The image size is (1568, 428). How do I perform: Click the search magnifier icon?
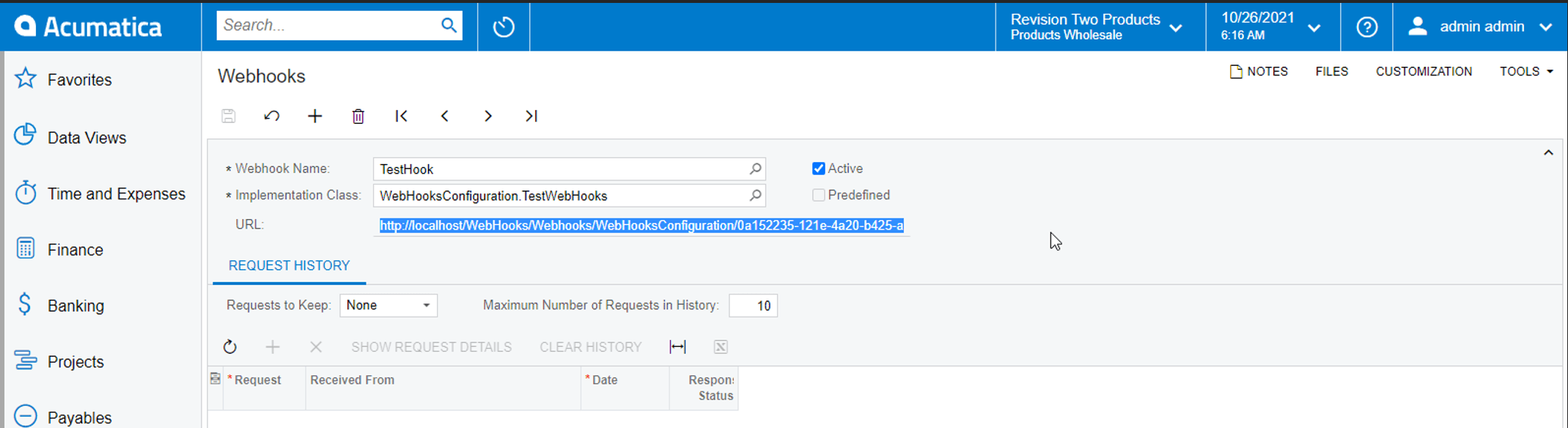tap(449, 26)
